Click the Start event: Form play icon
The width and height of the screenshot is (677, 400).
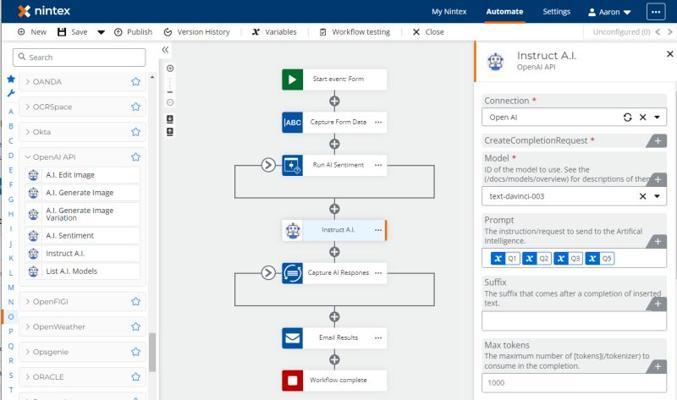click(x=292, y=80)
